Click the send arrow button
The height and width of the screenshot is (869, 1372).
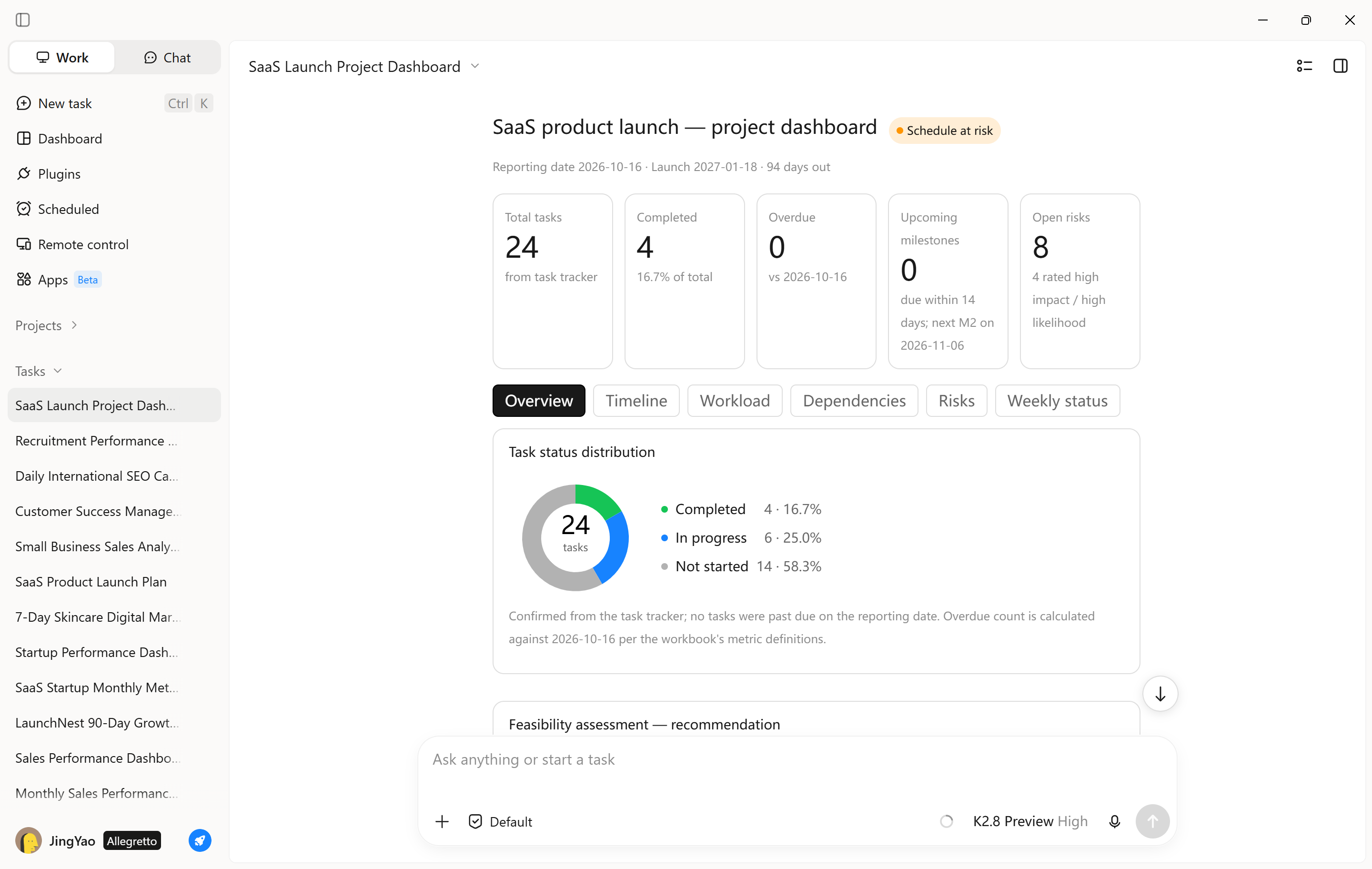[x=1152, y=821]
